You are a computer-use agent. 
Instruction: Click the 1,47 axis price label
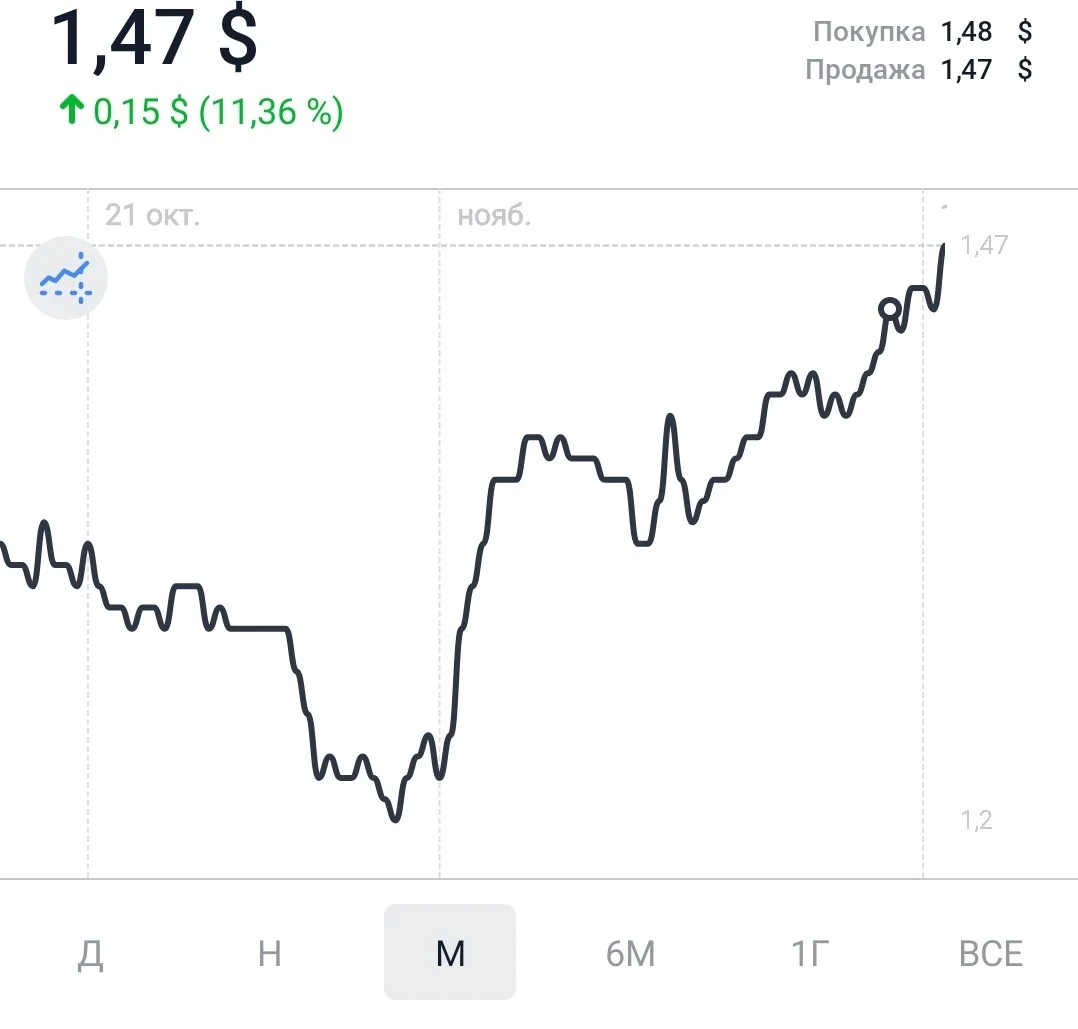tap(984, 245)
